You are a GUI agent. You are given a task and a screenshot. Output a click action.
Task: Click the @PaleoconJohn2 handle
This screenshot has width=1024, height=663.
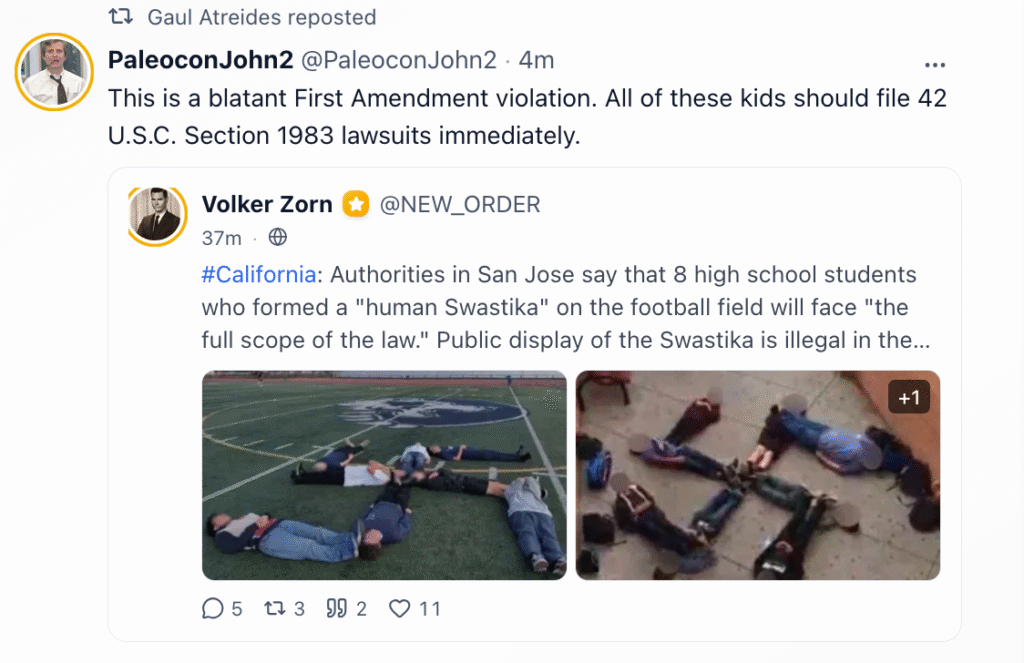pyautogui.click(x=399, y=60)
